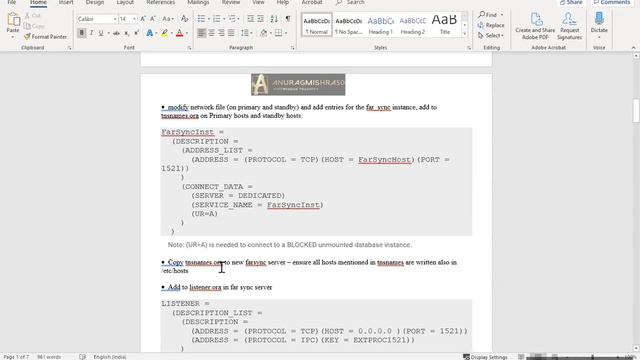640x360 pixels.
Task: Apply red font color
Action: pos(179,33)
